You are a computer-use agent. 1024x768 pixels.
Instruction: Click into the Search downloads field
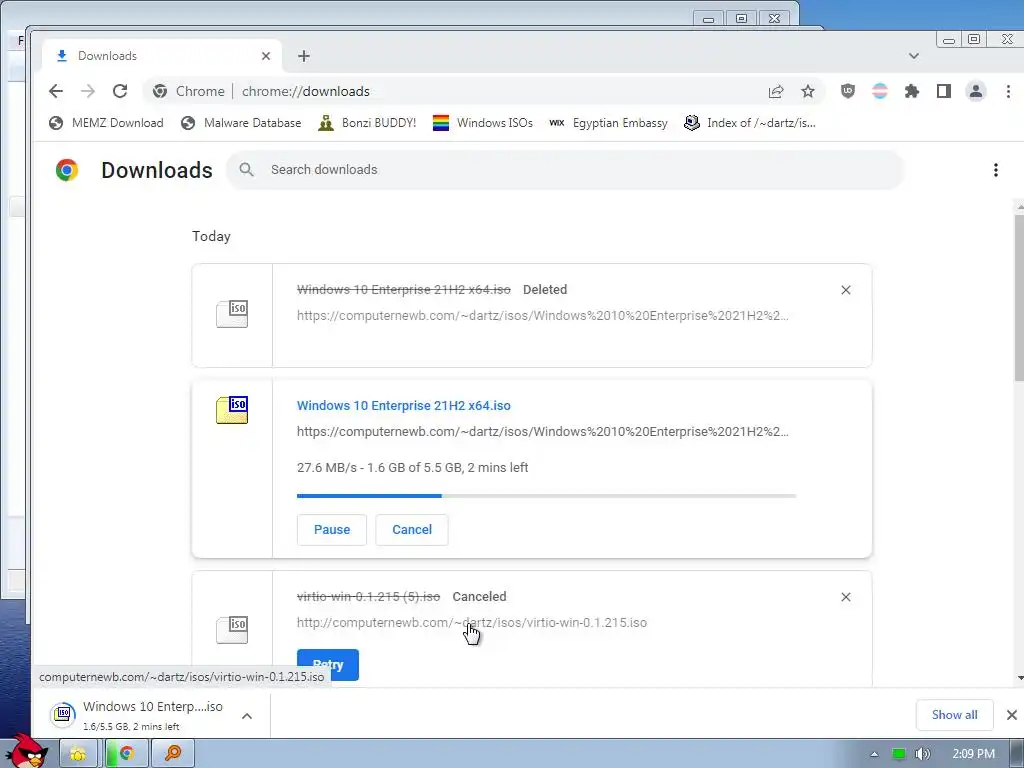(x=565, y=170)
